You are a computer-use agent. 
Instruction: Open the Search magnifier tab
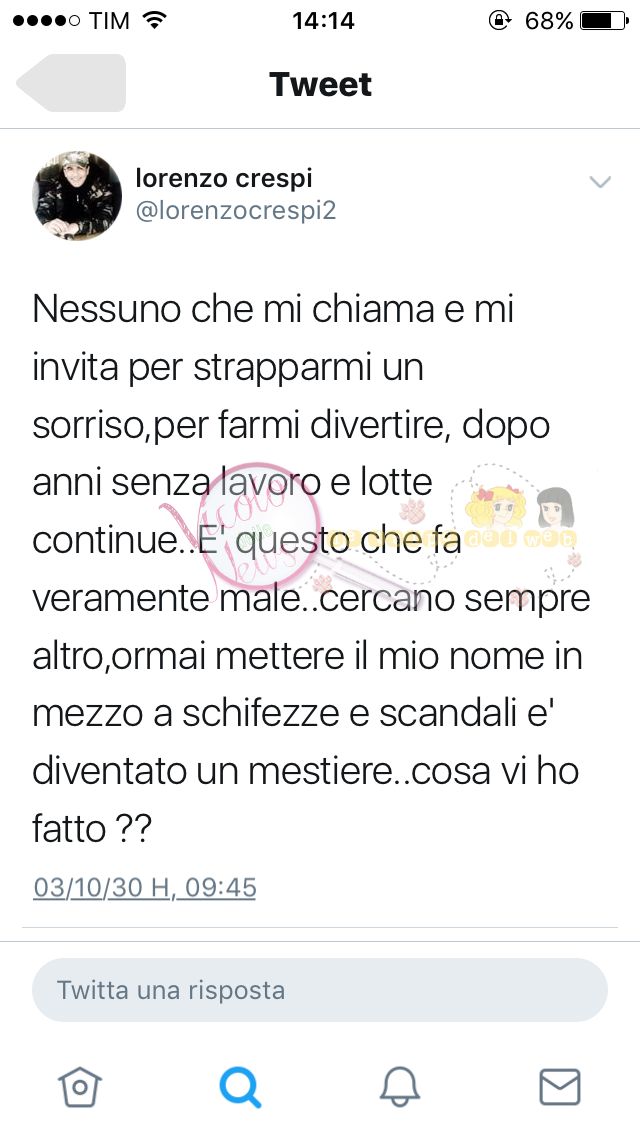pos(240,1087)
